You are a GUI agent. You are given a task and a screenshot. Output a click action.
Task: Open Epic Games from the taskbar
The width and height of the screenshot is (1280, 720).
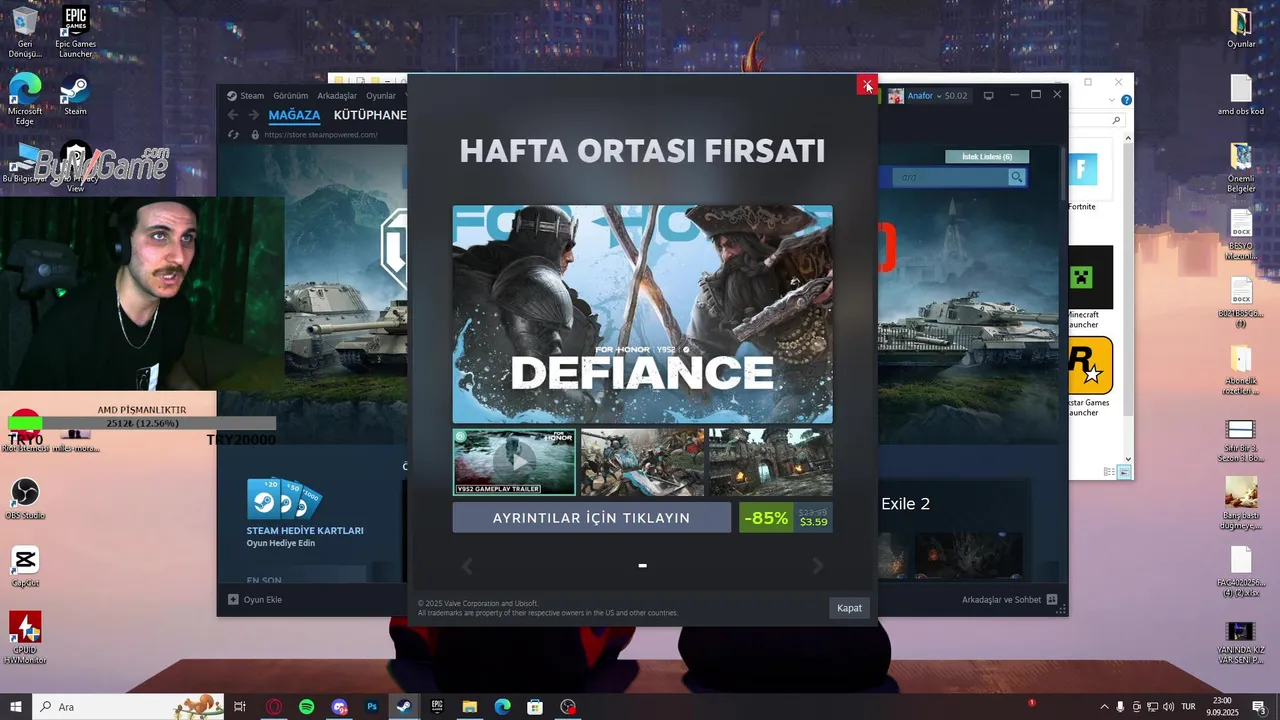pyautogui.click(x=437, y=707)
